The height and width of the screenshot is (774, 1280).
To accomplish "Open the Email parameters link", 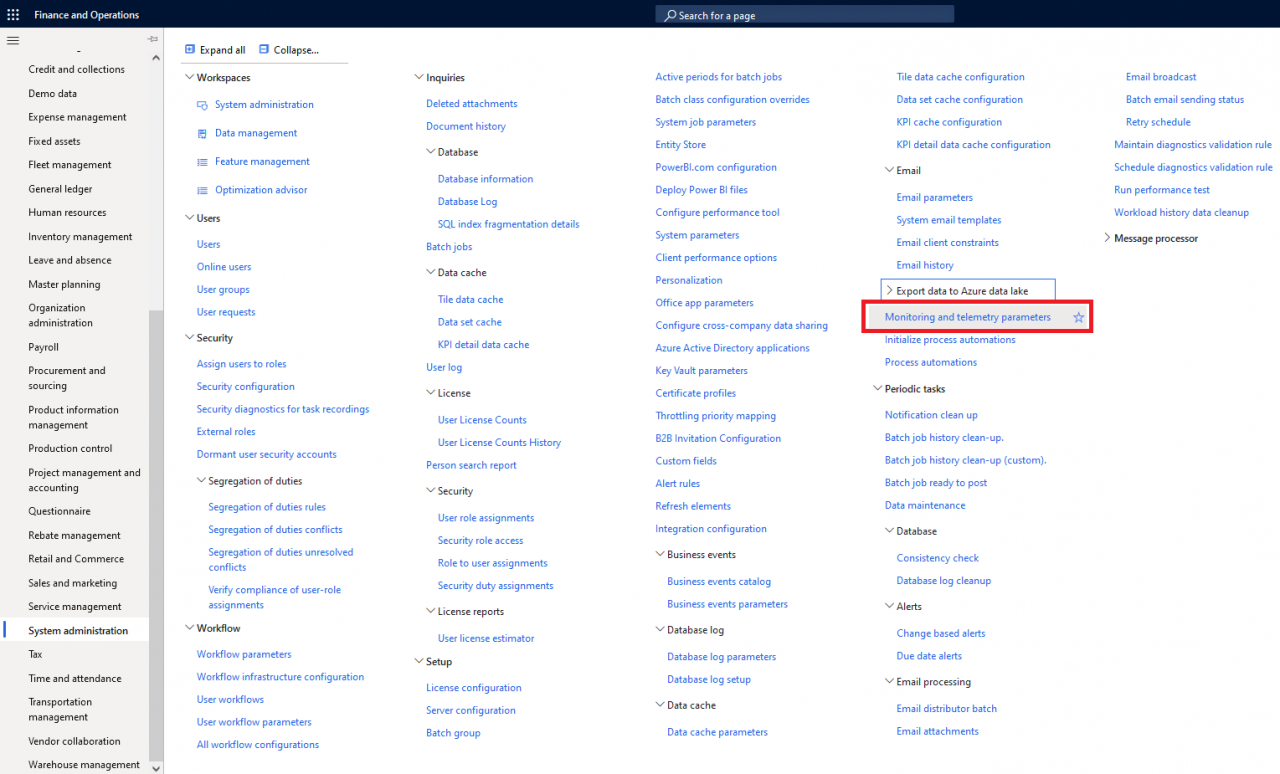I will click(934, 198).
